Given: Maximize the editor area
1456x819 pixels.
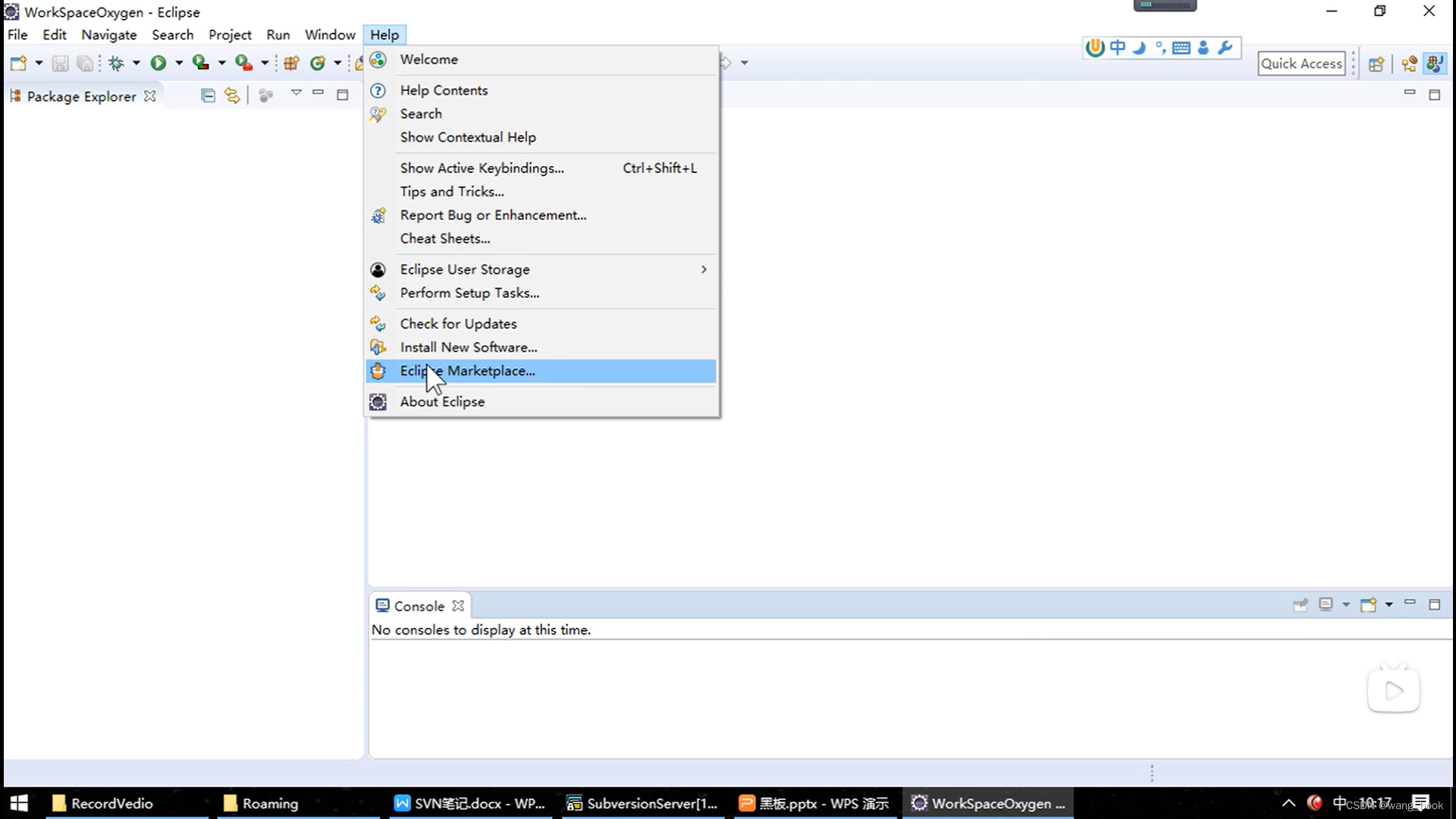Looking at the screenshot, I should tap(1435, 95).
